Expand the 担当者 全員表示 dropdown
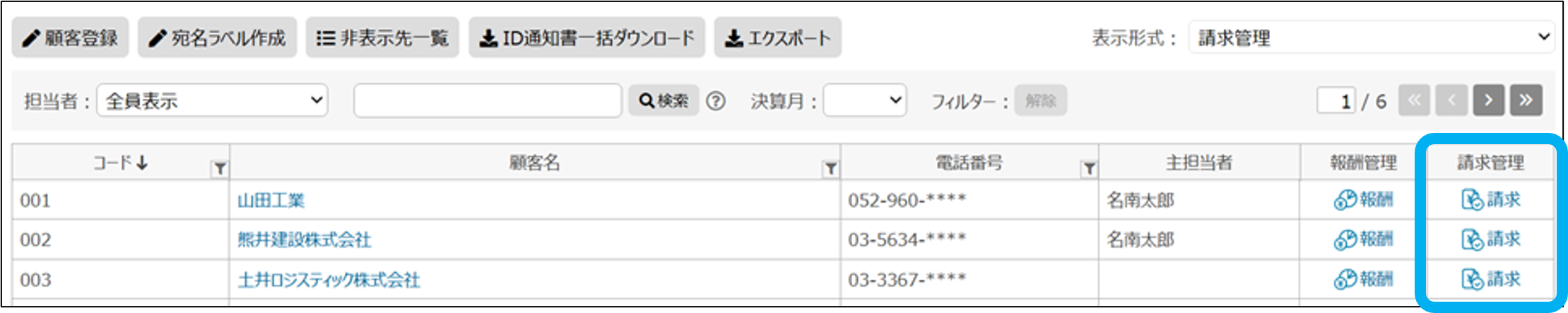 [212, 101]
